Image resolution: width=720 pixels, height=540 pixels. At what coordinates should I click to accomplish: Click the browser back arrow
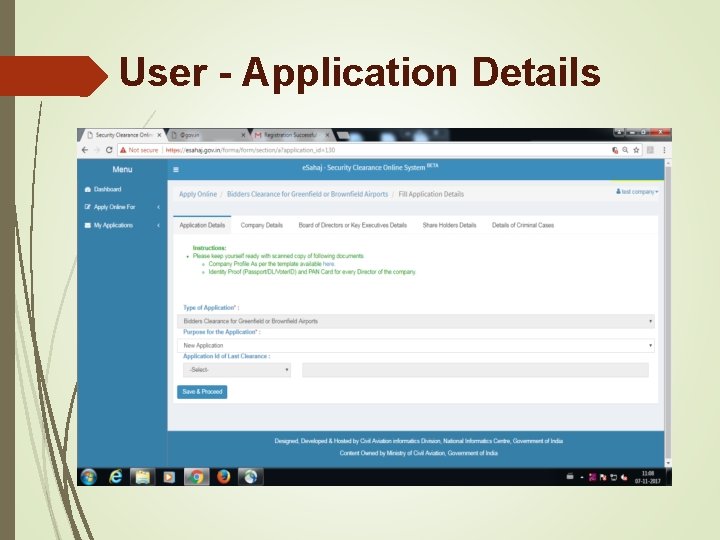click(x=85, y=150)
